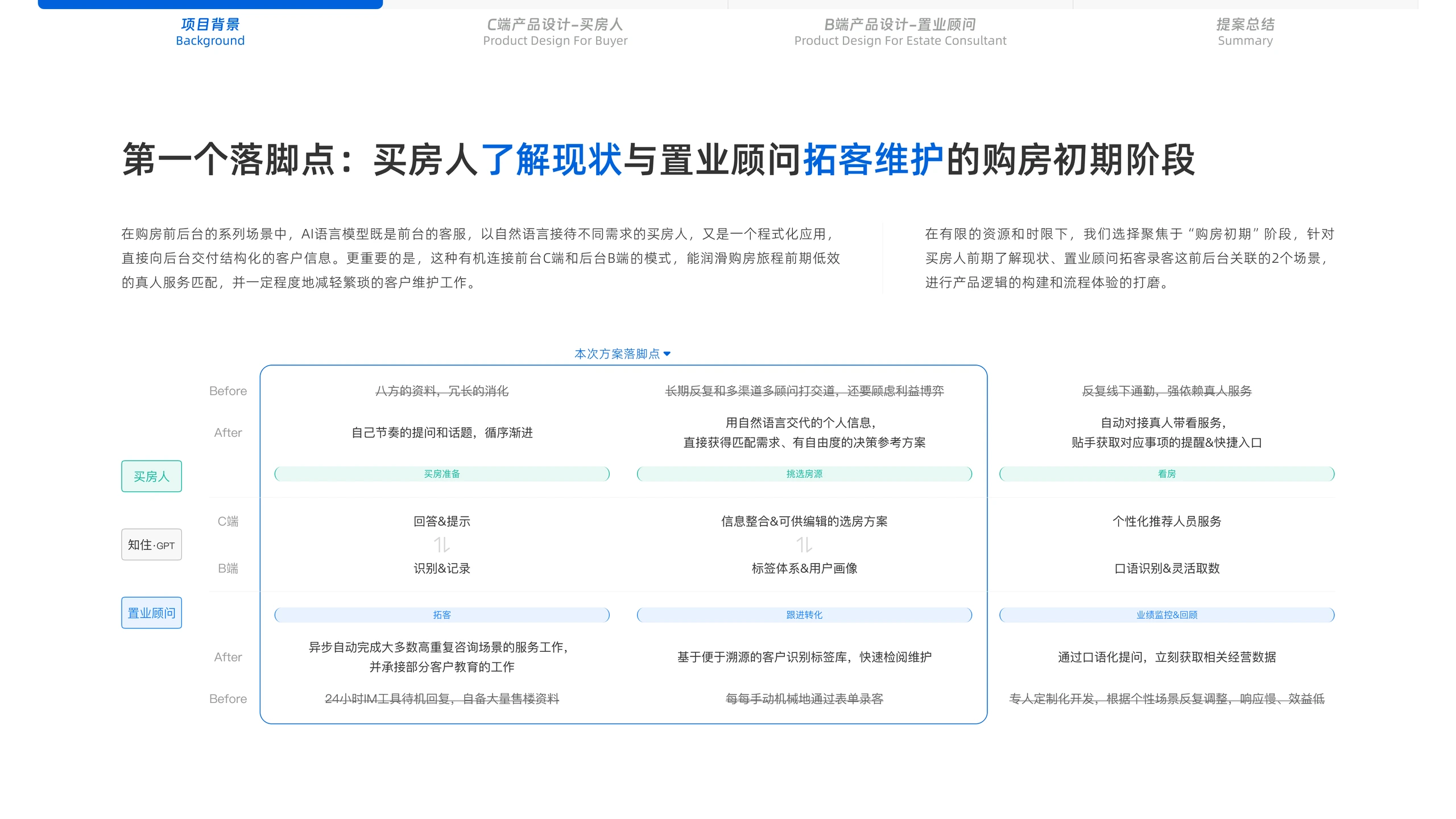The image size is (1456, 819).
Task: Click the blue words 了解现状 in the heading
Action: (551, 160)
